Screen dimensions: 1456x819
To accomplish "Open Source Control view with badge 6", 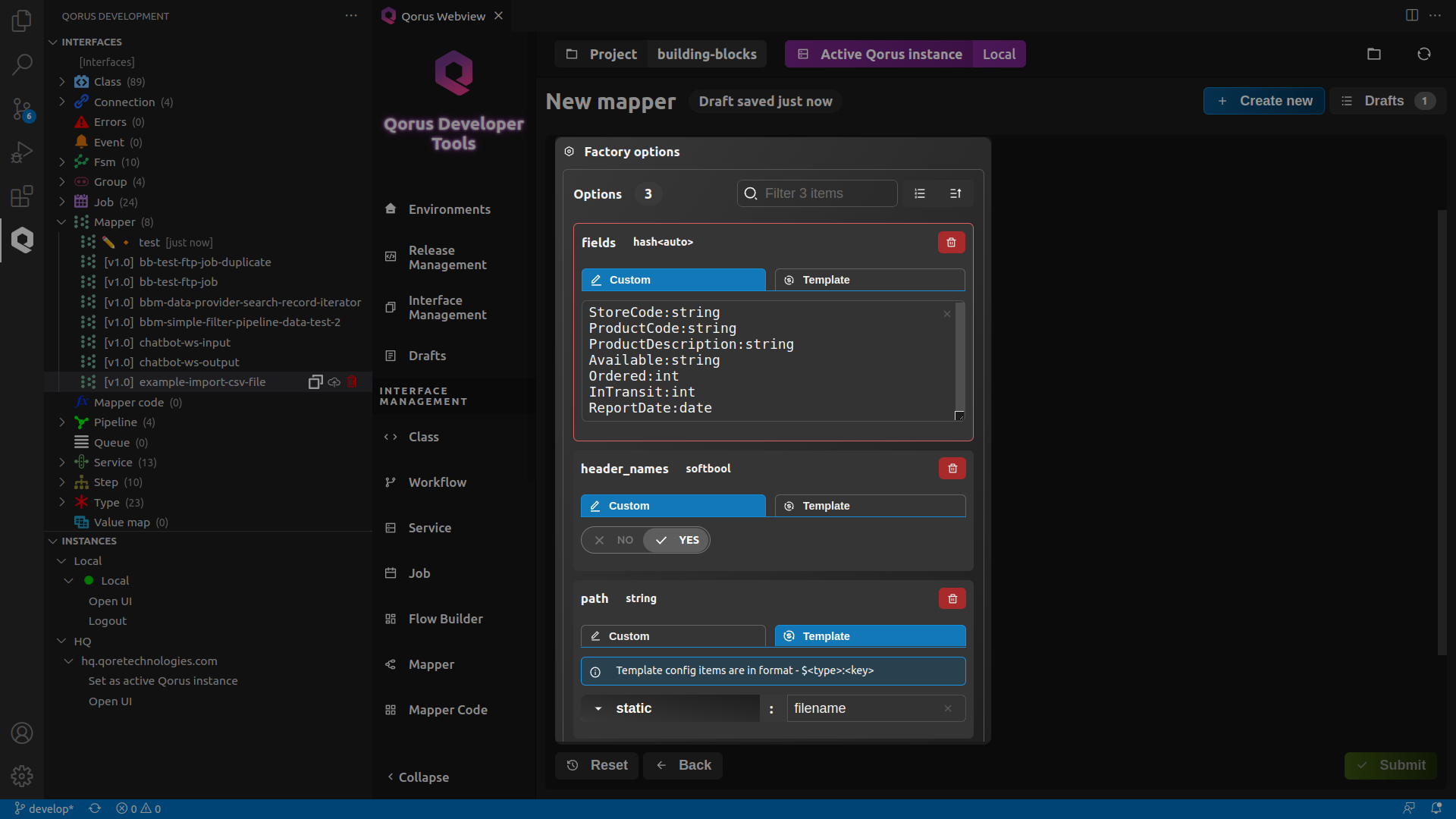I will pyautogui.click(x=22, y=109).
